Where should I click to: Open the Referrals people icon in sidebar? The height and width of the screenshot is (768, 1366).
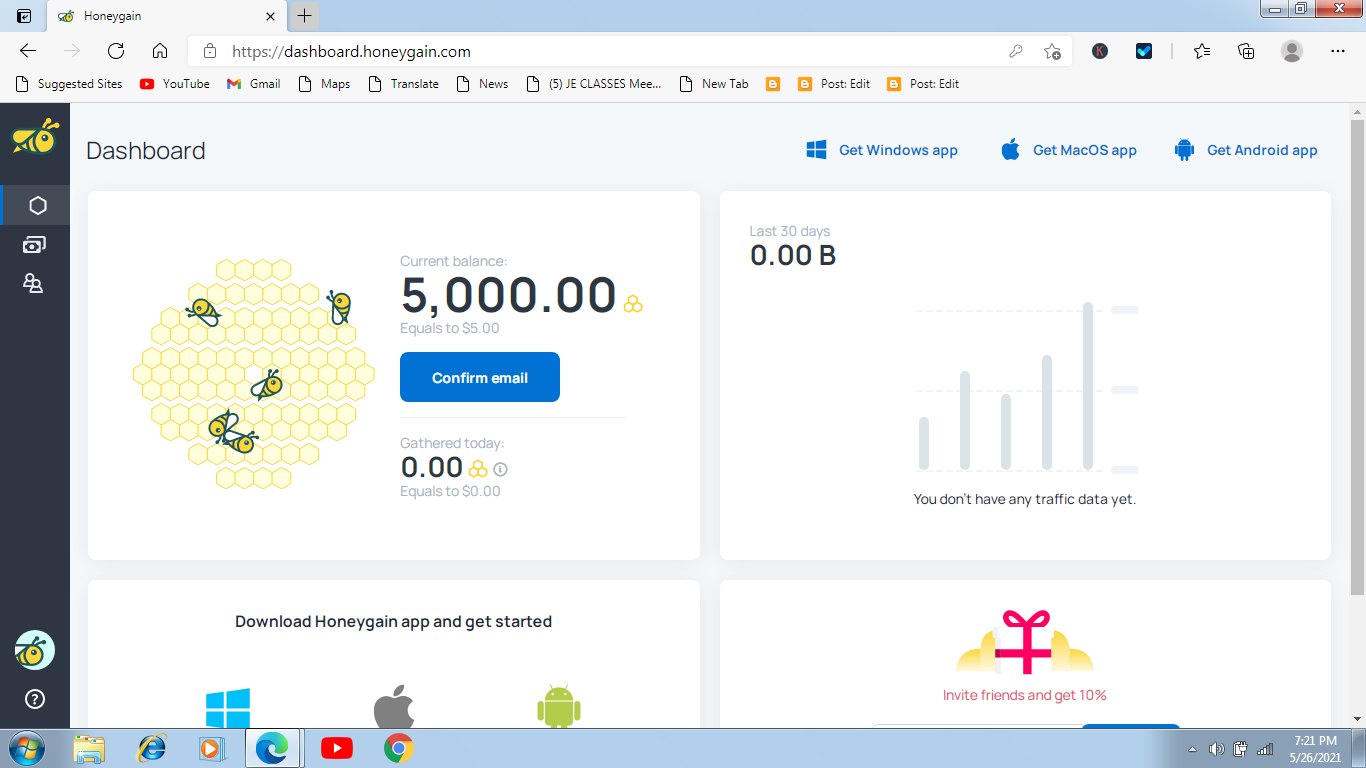pos(35,283)
